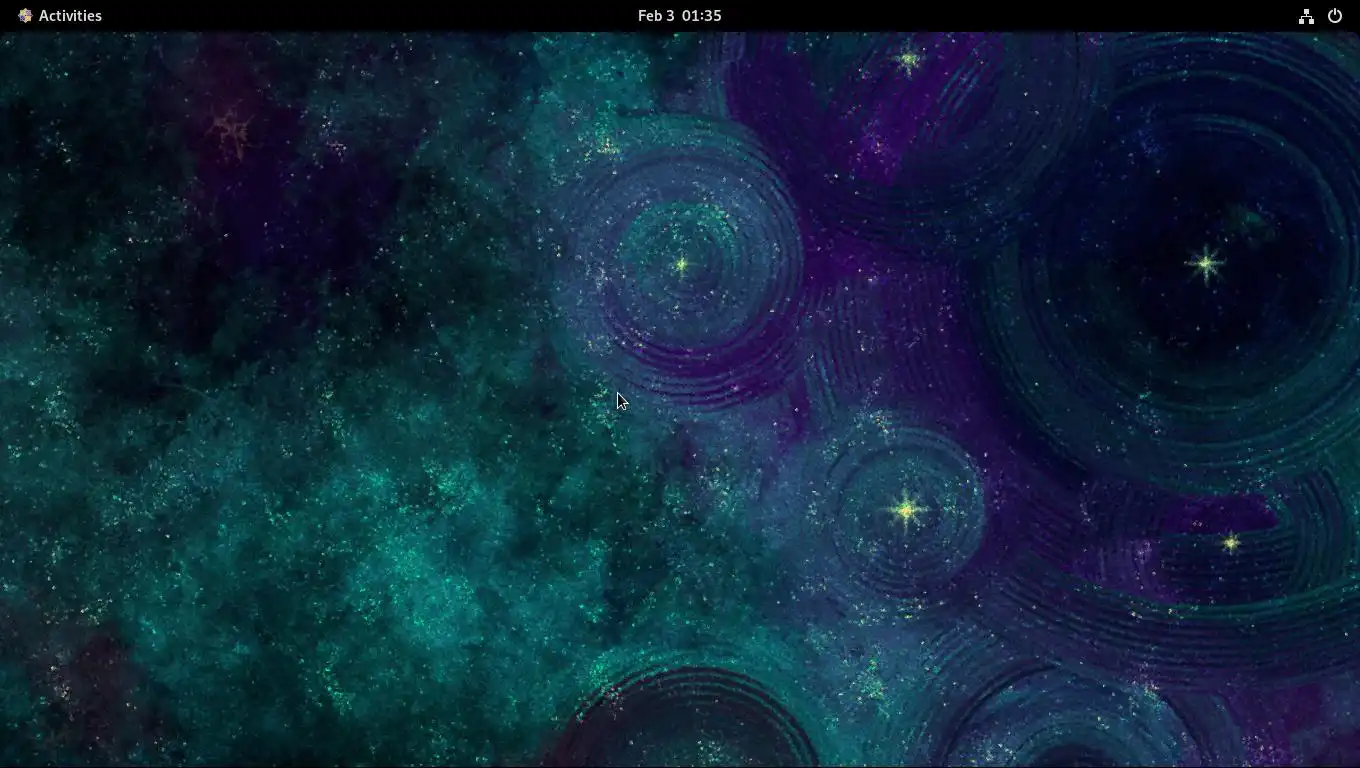Open the Activities overview

click(x=60, y=16)
